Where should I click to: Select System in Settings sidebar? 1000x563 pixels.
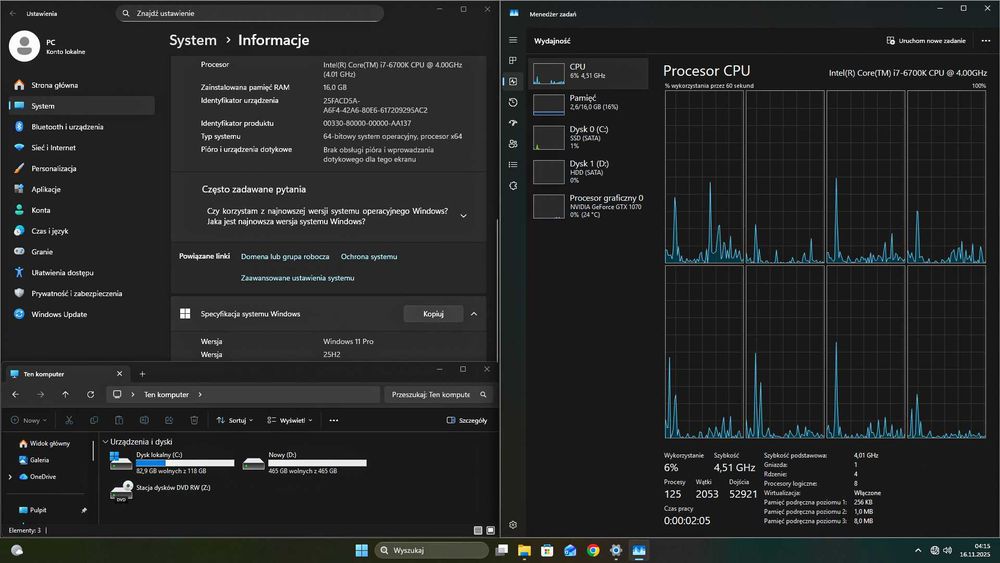tap(82, 106)
